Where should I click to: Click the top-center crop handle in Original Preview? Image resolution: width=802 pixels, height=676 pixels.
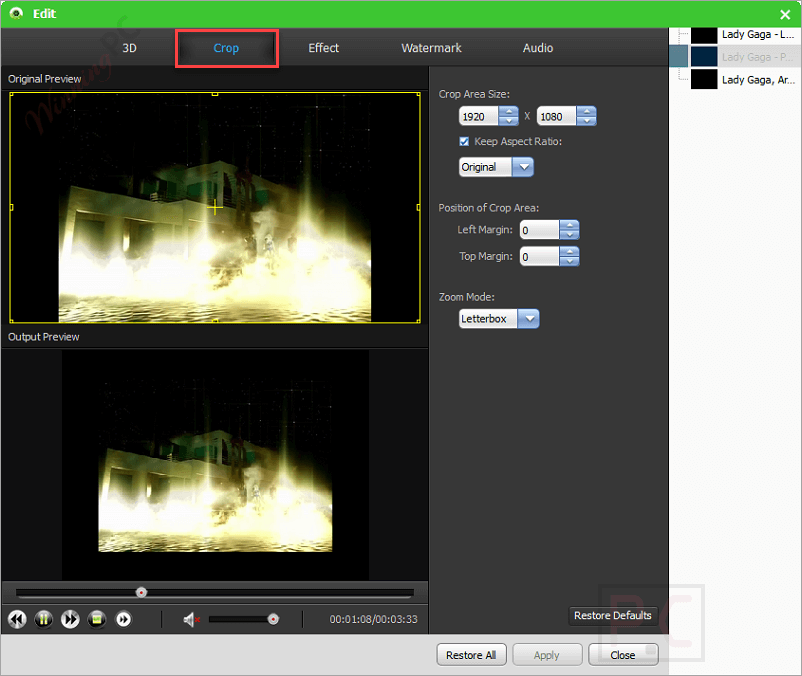tap(215, 94)
